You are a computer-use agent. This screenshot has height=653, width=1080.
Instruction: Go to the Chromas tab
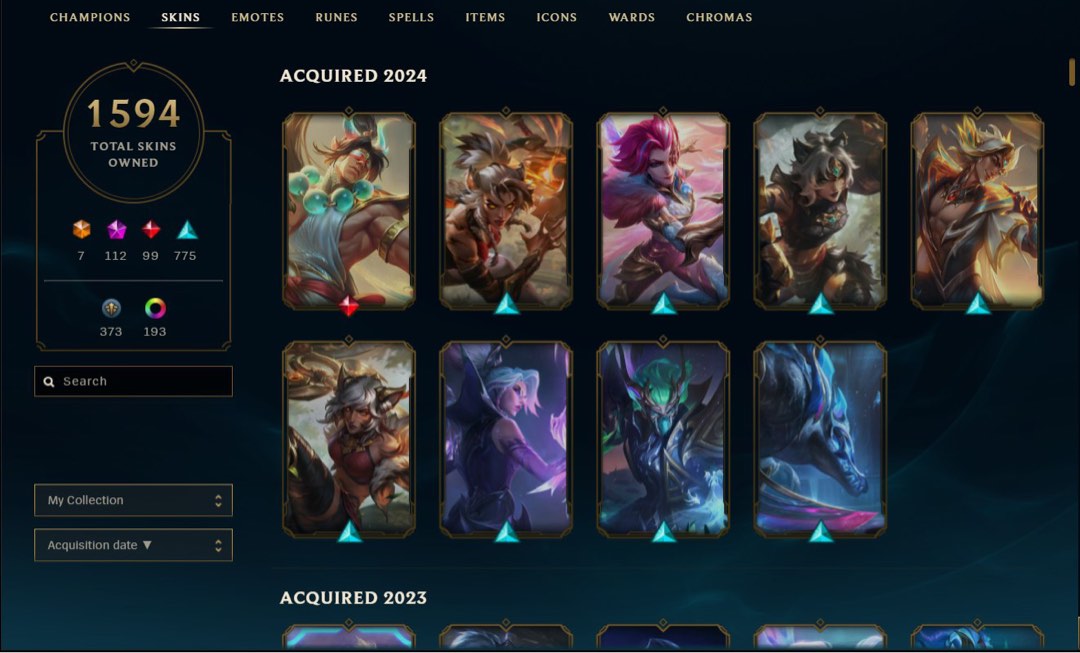pyautogui.click(x=719, y=17)
